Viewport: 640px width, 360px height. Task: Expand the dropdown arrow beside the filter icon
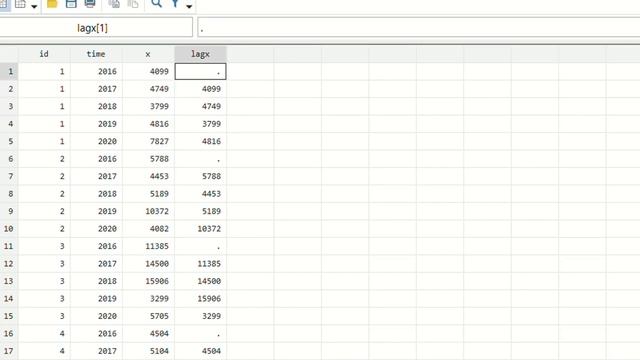[189, 6]
